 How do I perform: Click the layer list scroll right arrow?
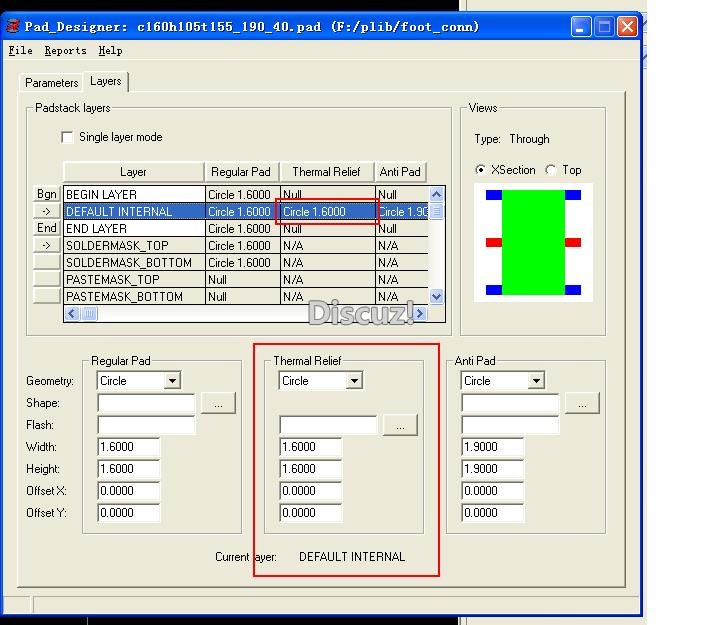pyautogui.click(x=419, y=314)
